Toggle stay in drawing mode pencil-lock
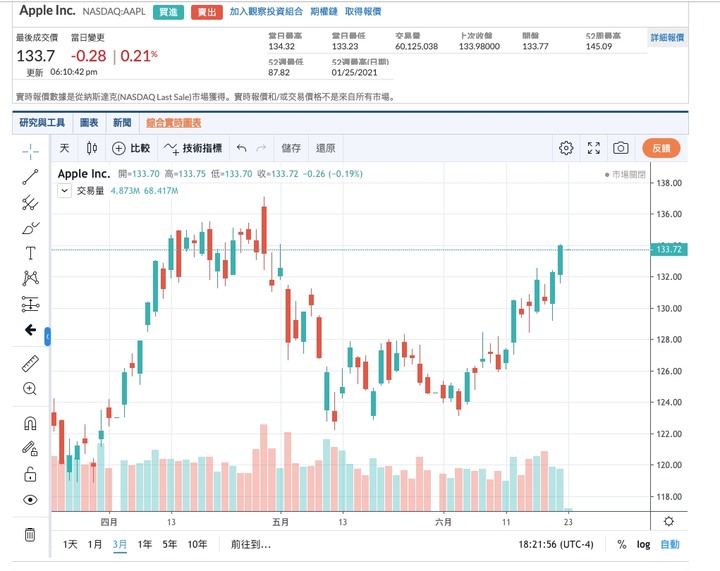This screenshot has height=571, width=720. click(30, 448)
